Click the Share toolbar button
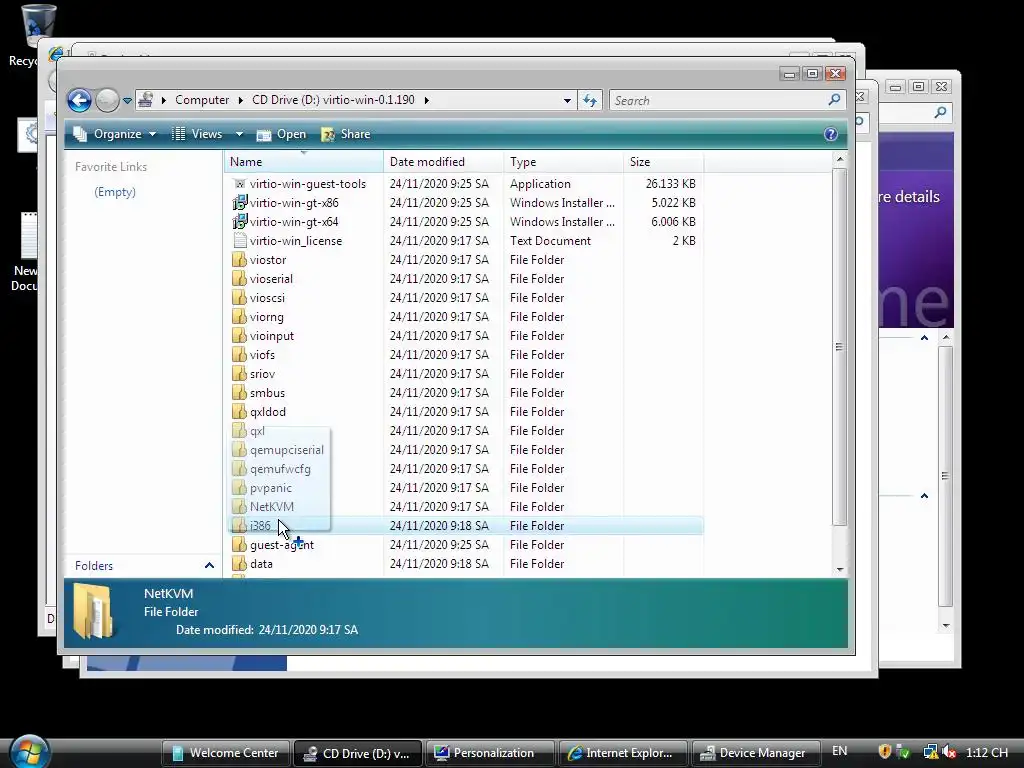Screen dimensions: 1024x768 (346, 134)
